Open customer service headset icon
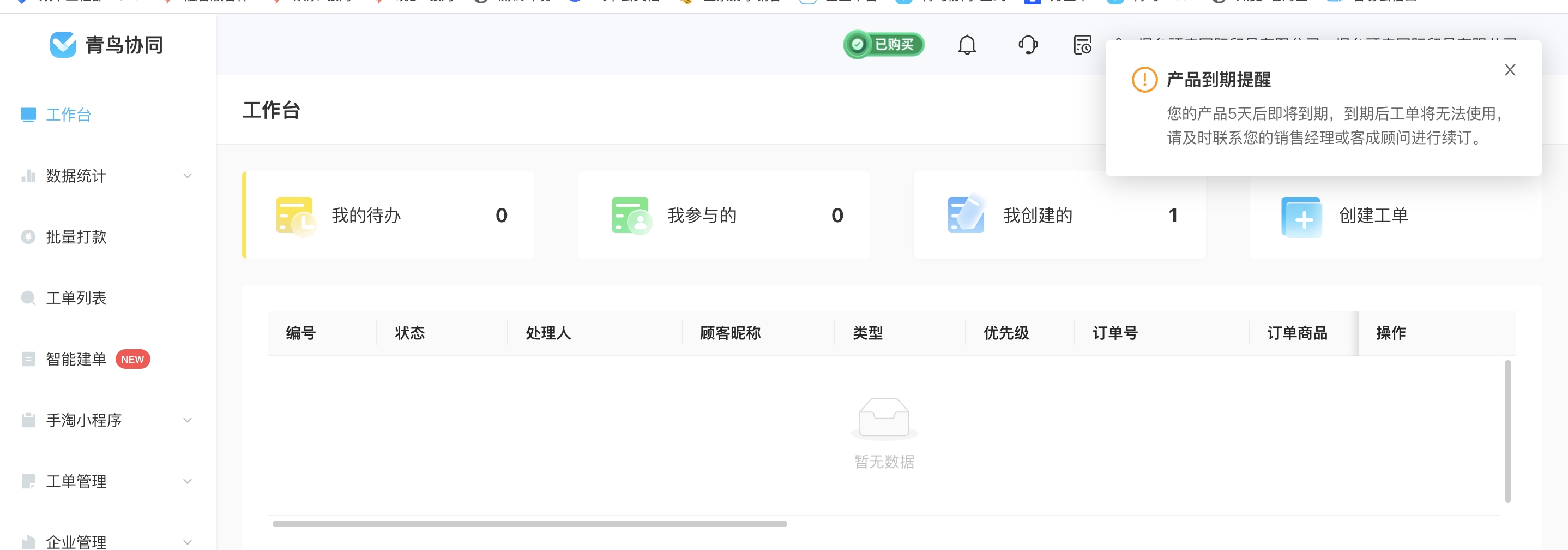 point(1028,45)
